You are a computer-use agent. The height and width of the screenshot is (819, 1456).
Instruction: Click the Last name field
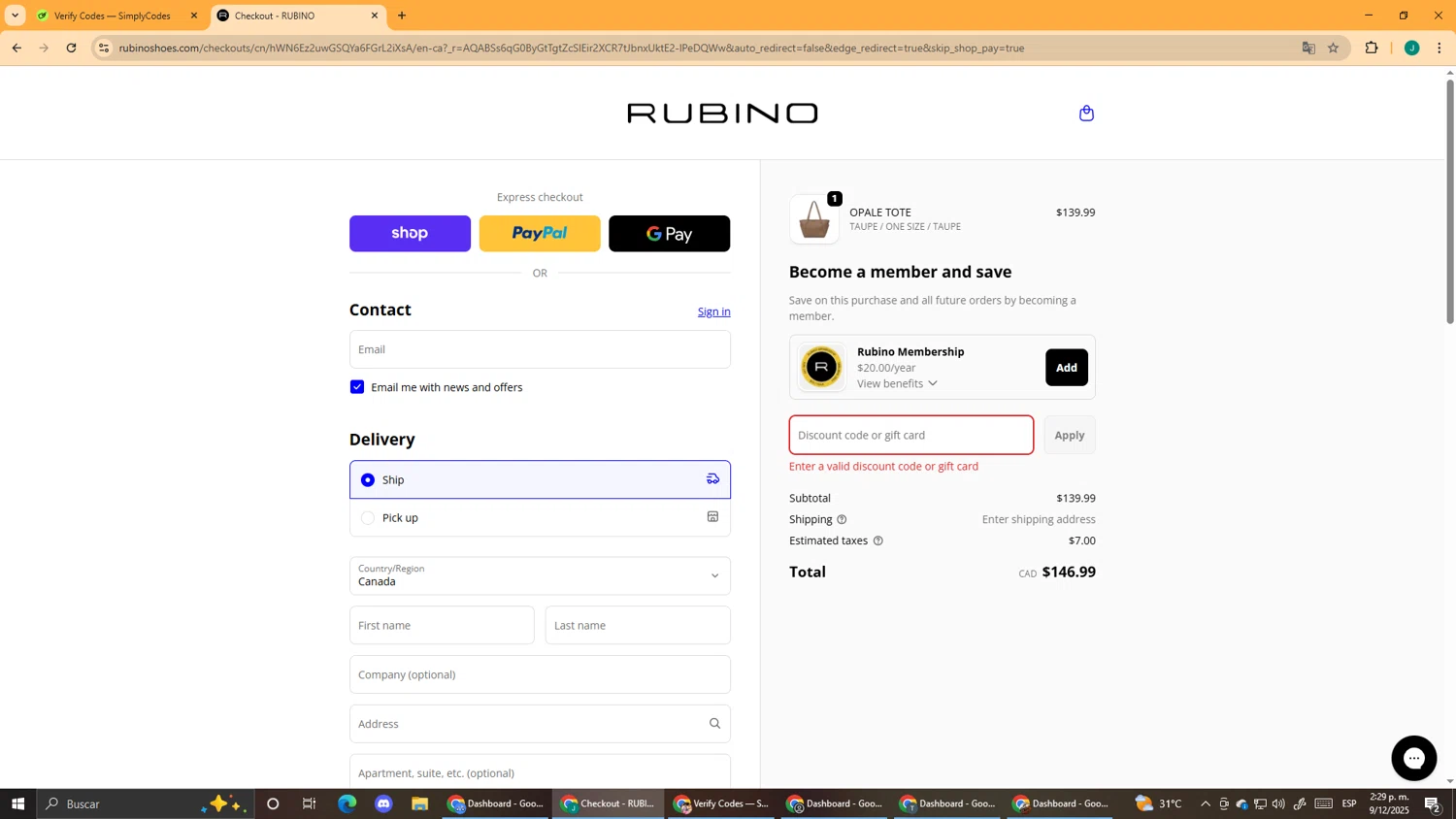coord(638,625)
